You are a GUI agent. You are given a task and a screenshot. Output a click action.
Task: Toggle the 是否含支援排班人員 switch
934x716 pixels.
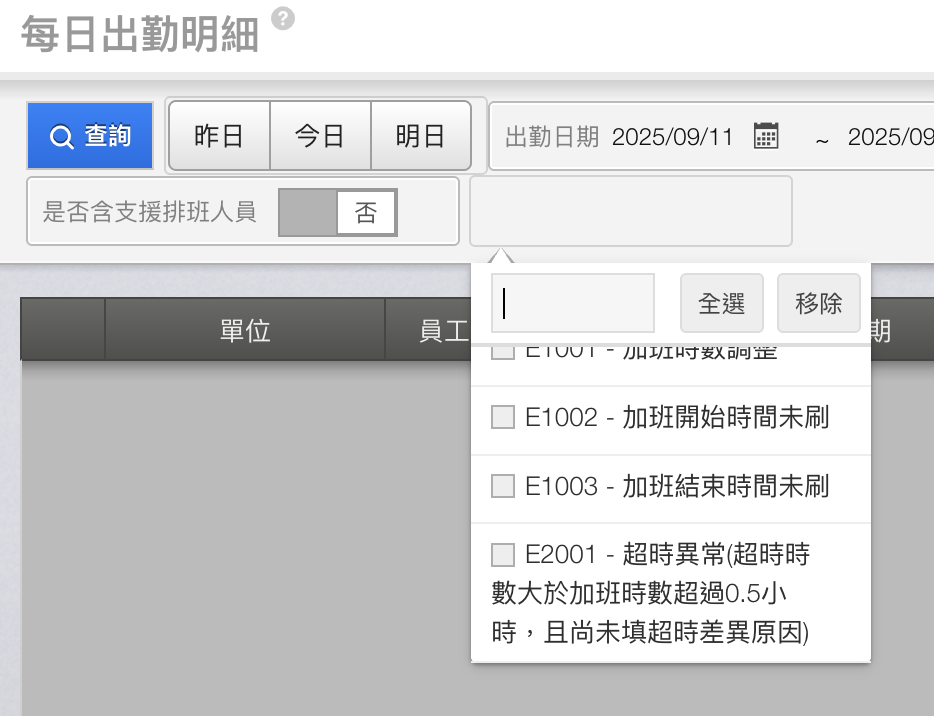click(x=338, y=212)
